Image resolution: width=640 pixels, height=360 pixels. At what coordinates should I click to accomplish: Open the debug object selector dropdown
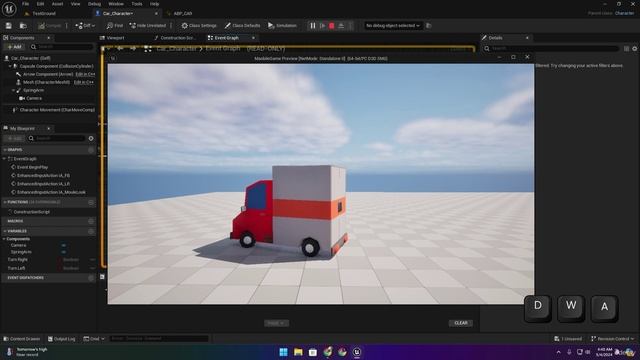coord(393,26)
